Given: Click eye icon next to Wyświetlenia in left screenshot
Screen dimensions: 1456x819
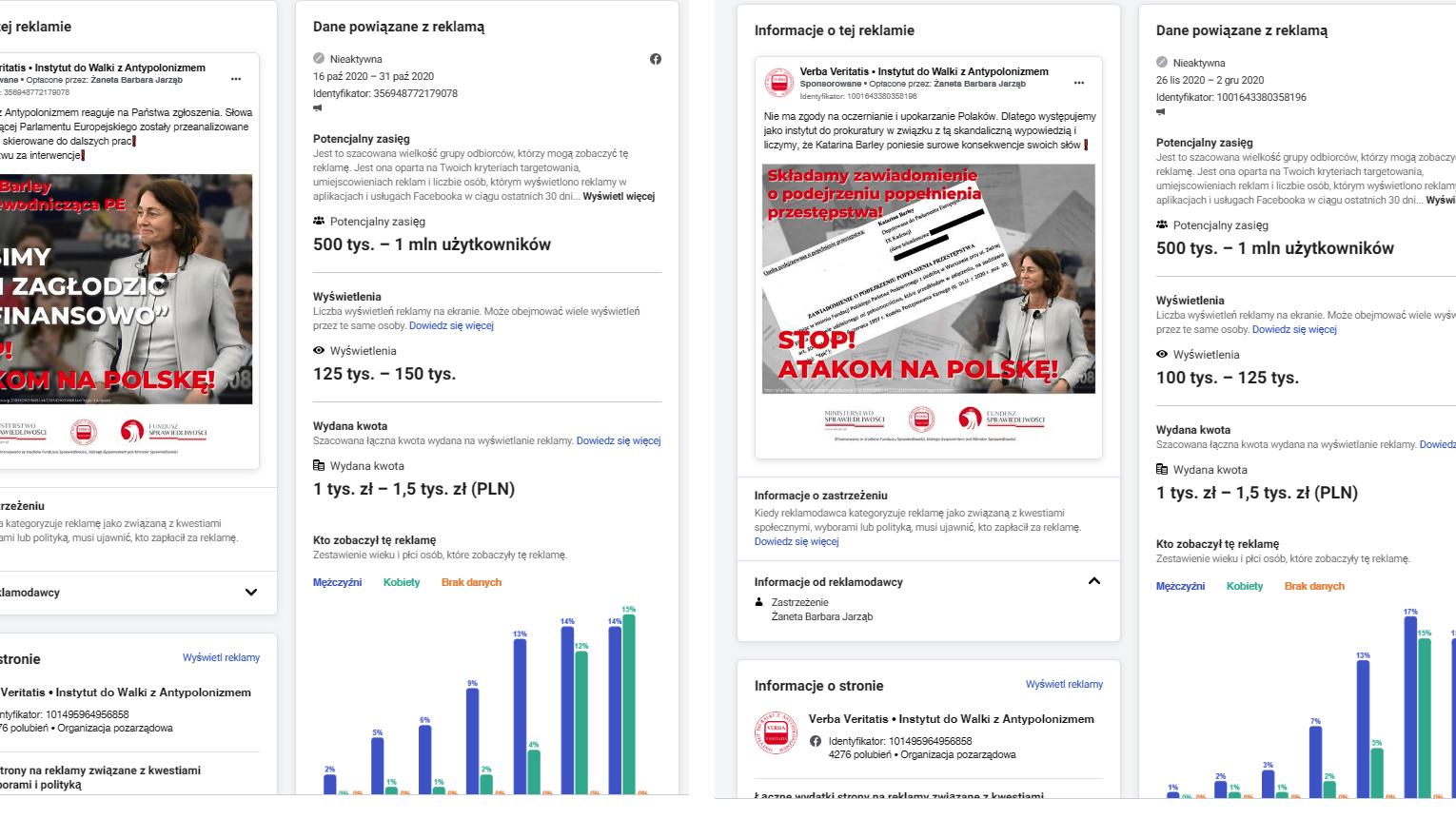Looking at the screenshot, I should pyautogui.click(x=319, y=350).
